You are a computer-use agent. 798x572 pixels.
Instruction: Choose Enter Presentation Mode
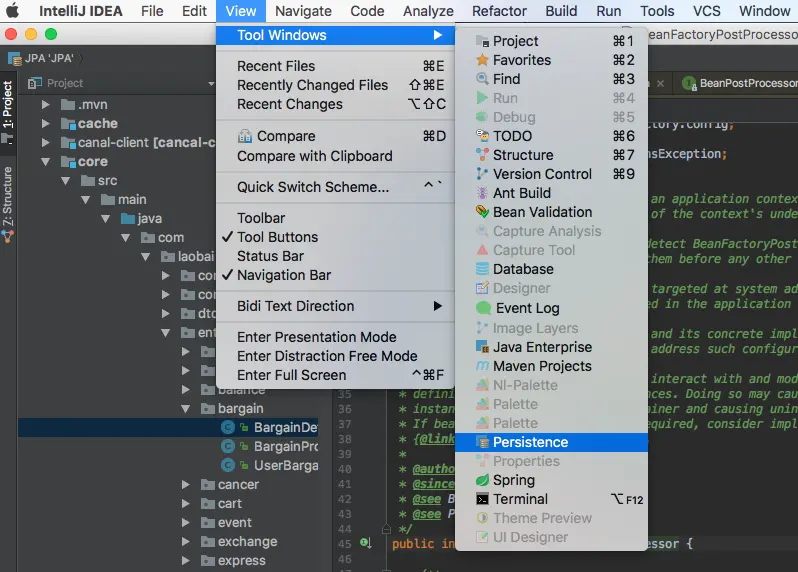(336, 337)
